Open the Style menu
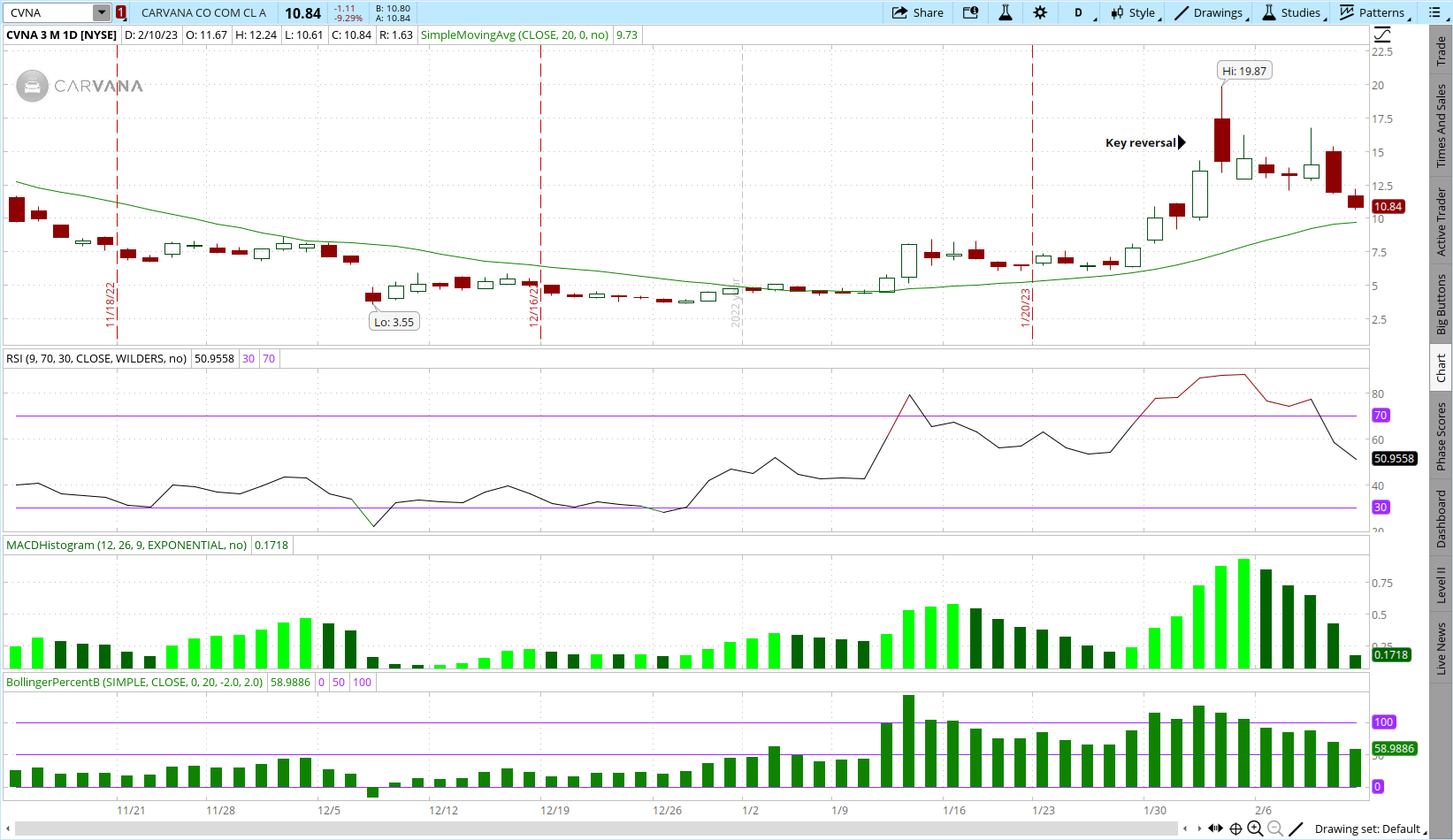Screen dimensions: 1453x840 tap(1135, 12)
